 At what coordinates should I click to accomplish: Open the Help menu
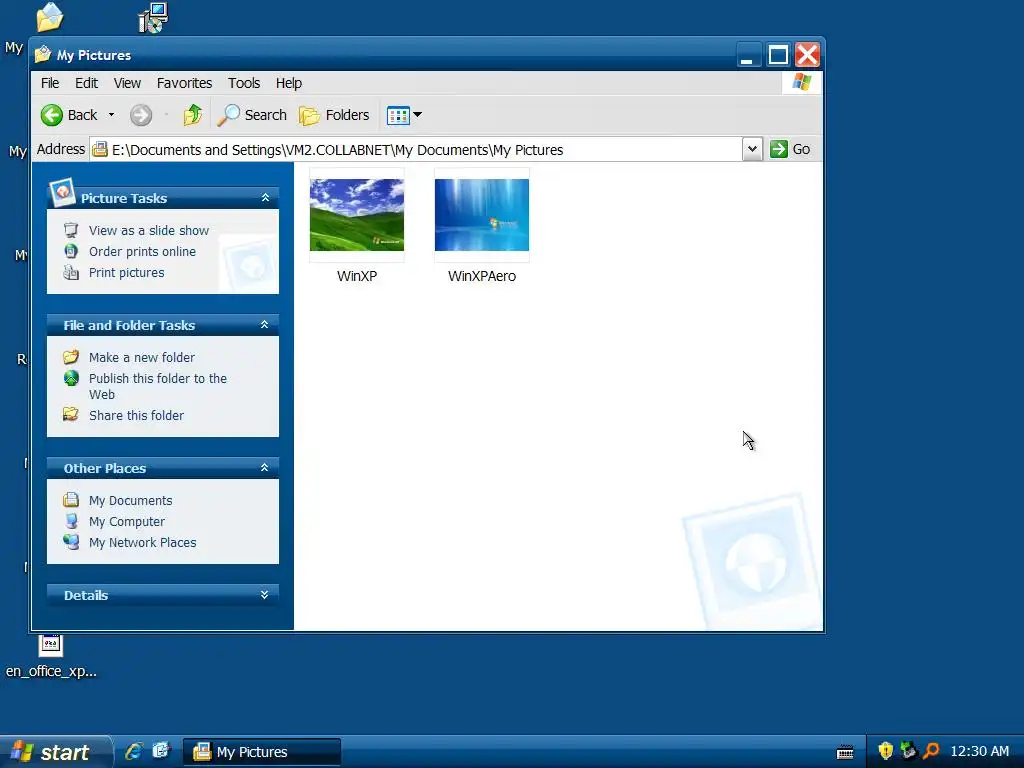tap(289, 83)
